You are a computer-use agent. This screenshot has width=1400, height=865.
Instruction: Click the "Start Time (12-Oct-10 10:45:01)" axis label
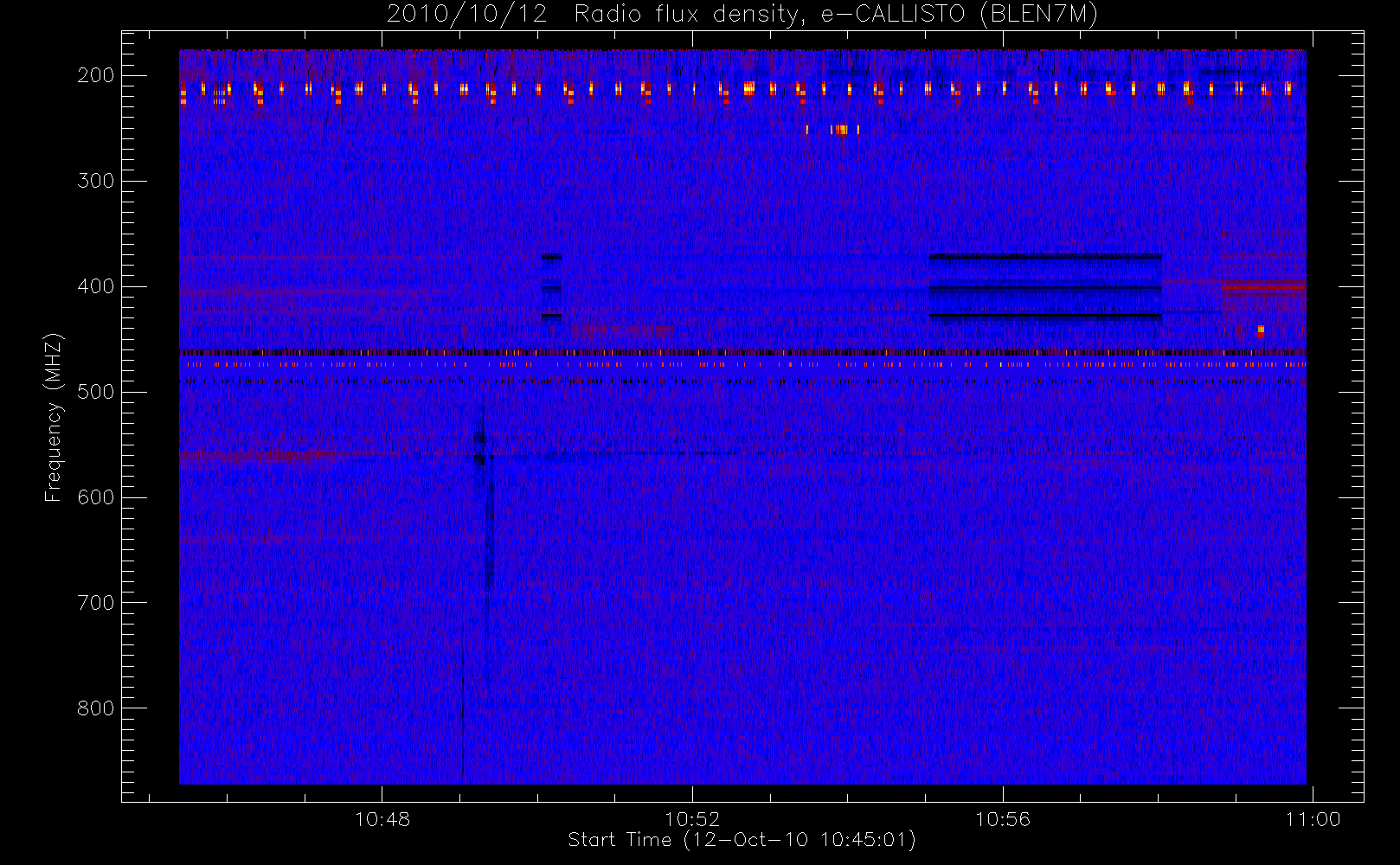tap(742, 840)
